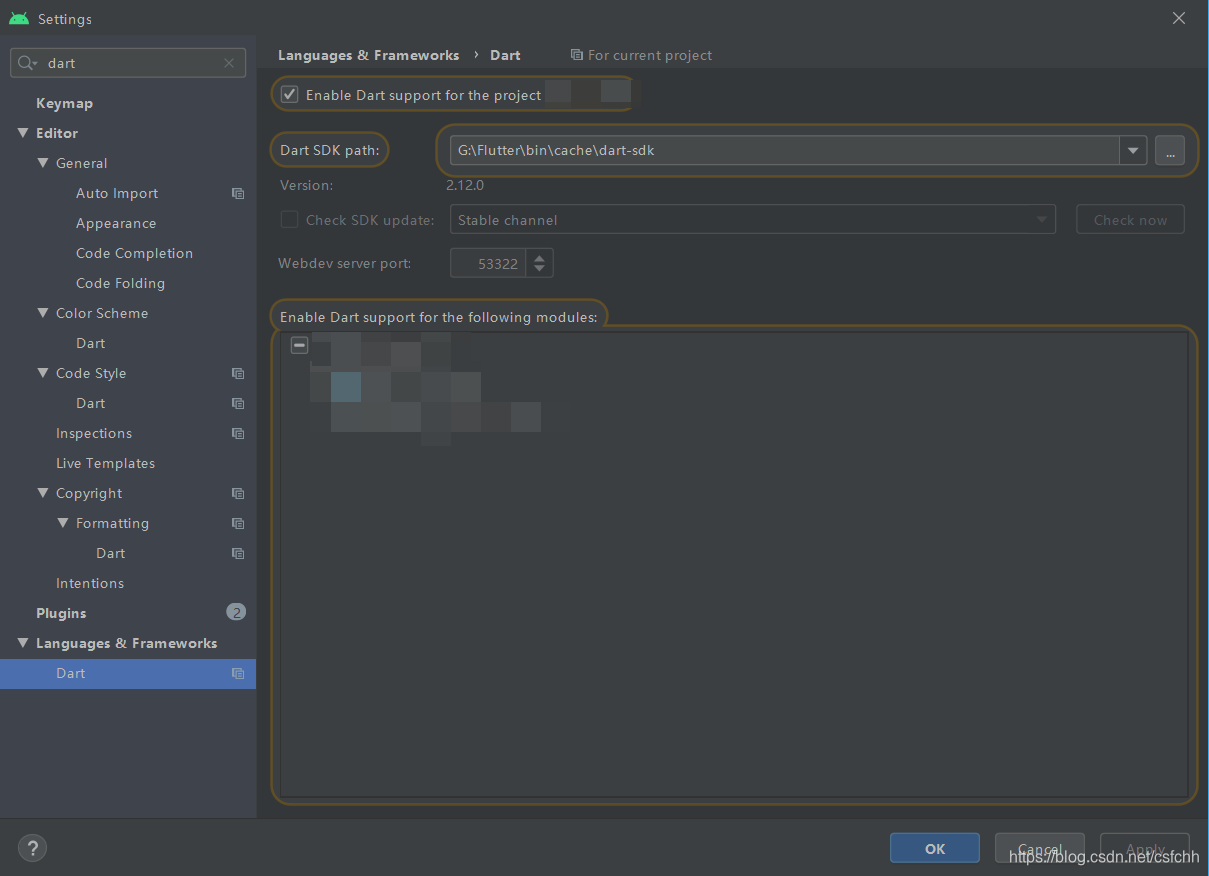Toggle the modules tree root checkbox
The width and height of the screenshot is (1209, 876).
point(299,345)
